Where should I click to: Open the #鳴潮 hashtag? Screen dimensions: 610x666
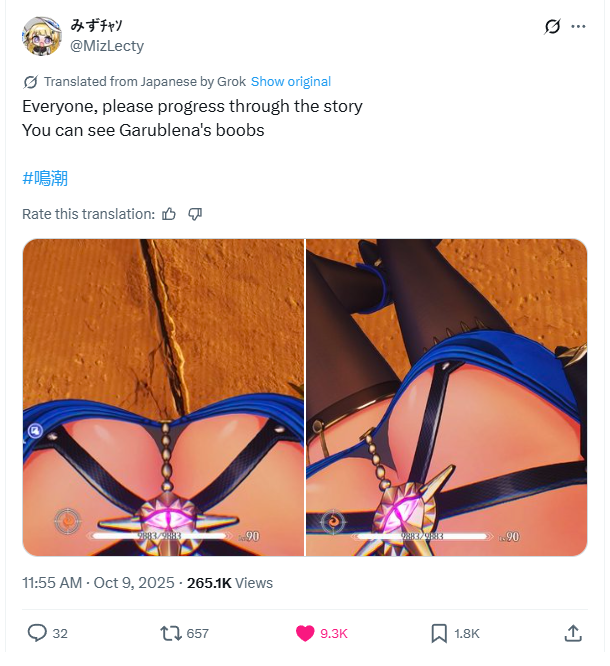click(45, 178)
